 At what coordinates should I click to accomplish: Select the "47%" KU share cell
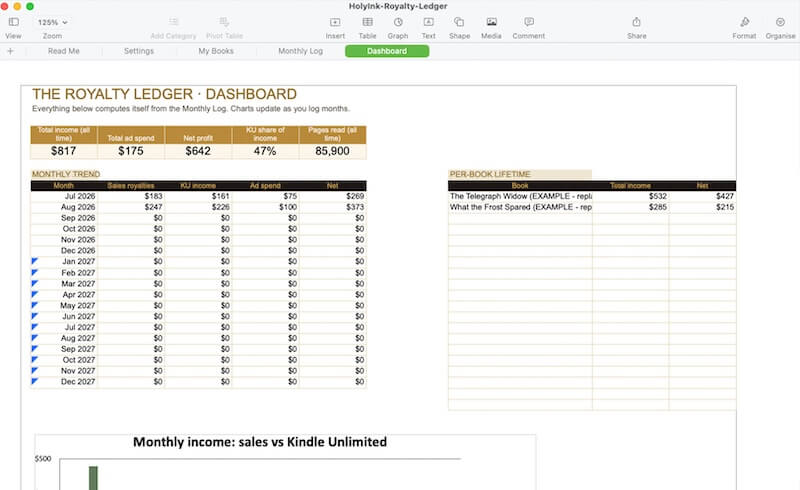[x=265, y=151]
